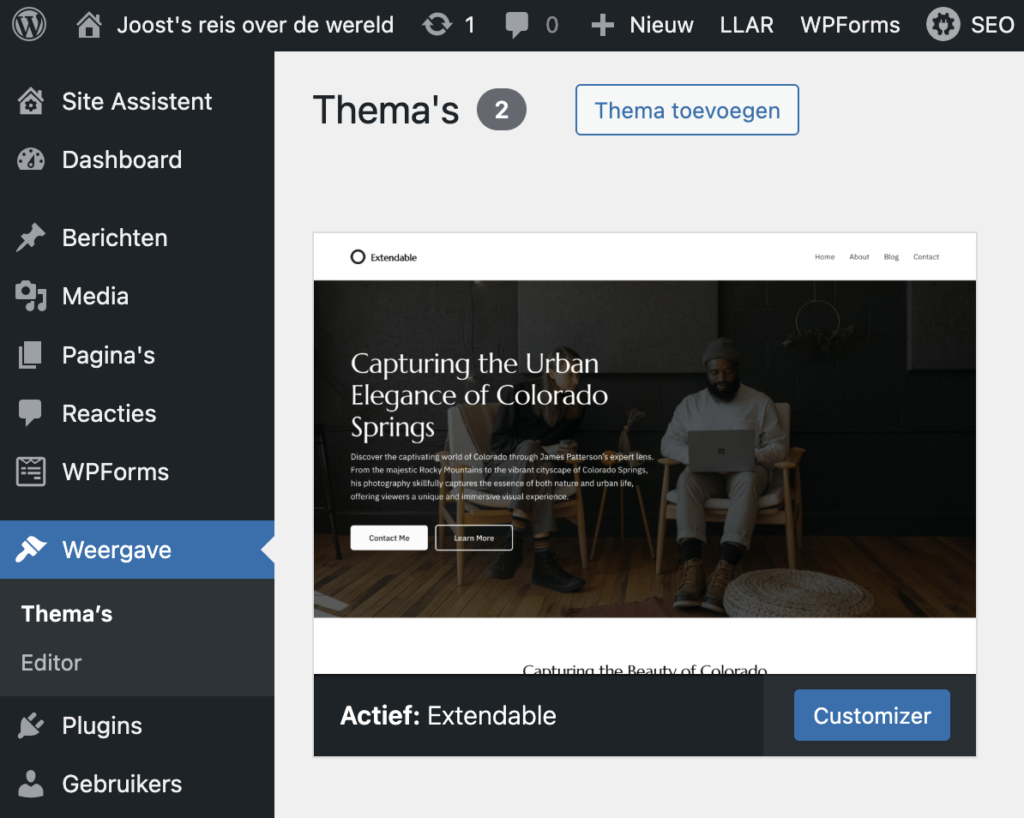The width and height of the screenshot is (1024, 818).
Task: Click the plus icon next to Nieuw
Action: coord(602,25)
